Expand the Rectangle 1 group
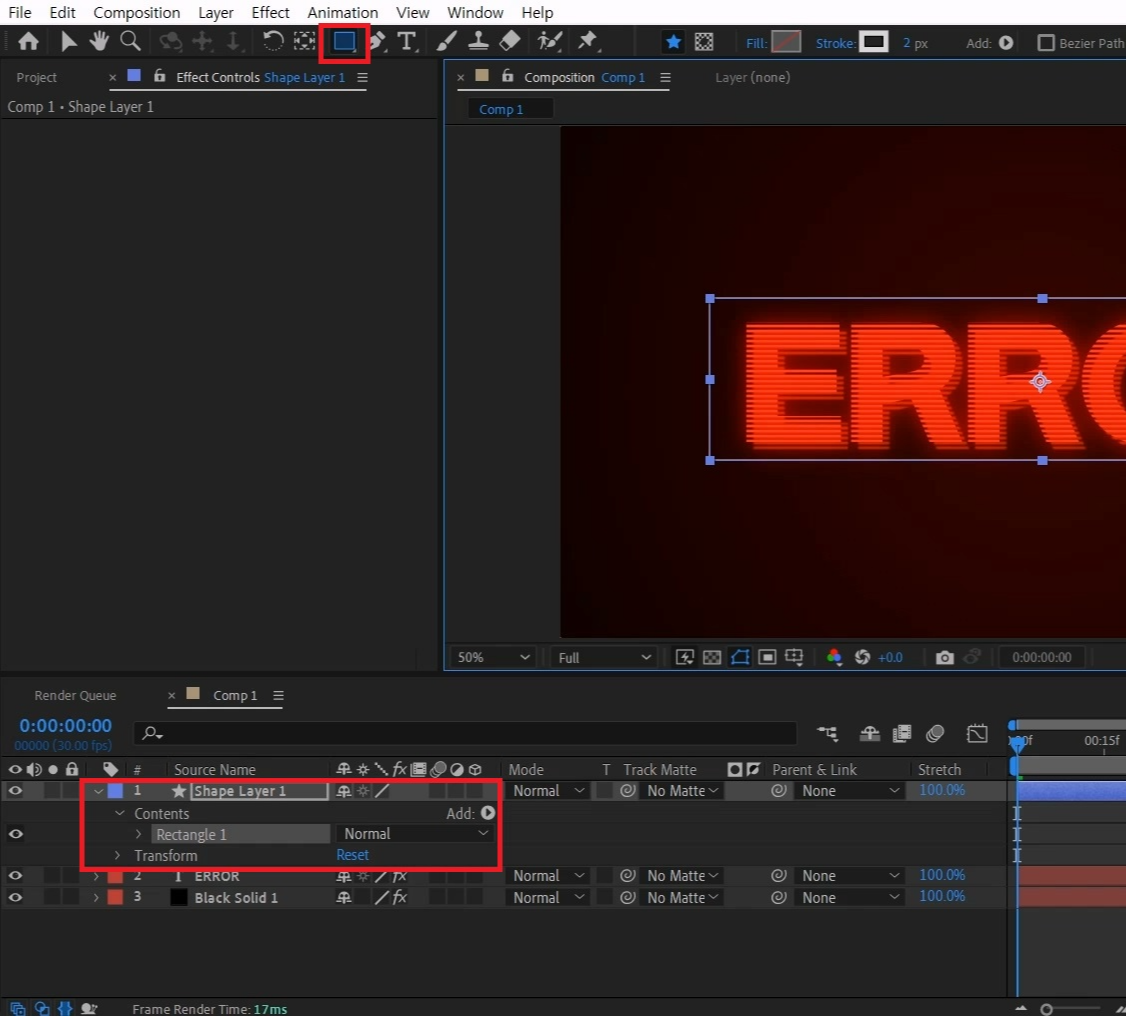1126x1016 pixels. (139, 834)
